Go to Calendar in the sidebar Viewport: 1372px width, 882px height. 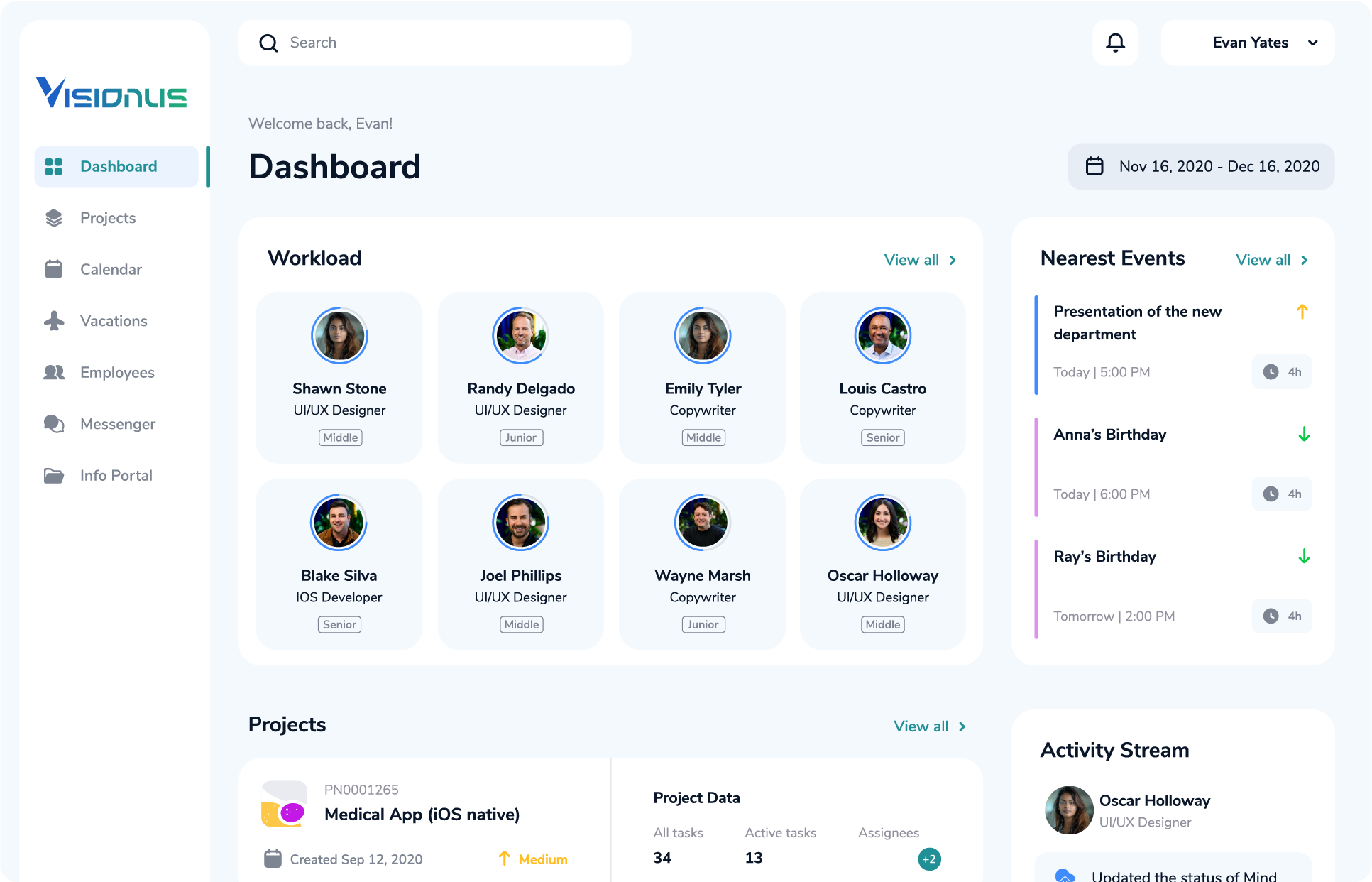click(x=111, y=270)
